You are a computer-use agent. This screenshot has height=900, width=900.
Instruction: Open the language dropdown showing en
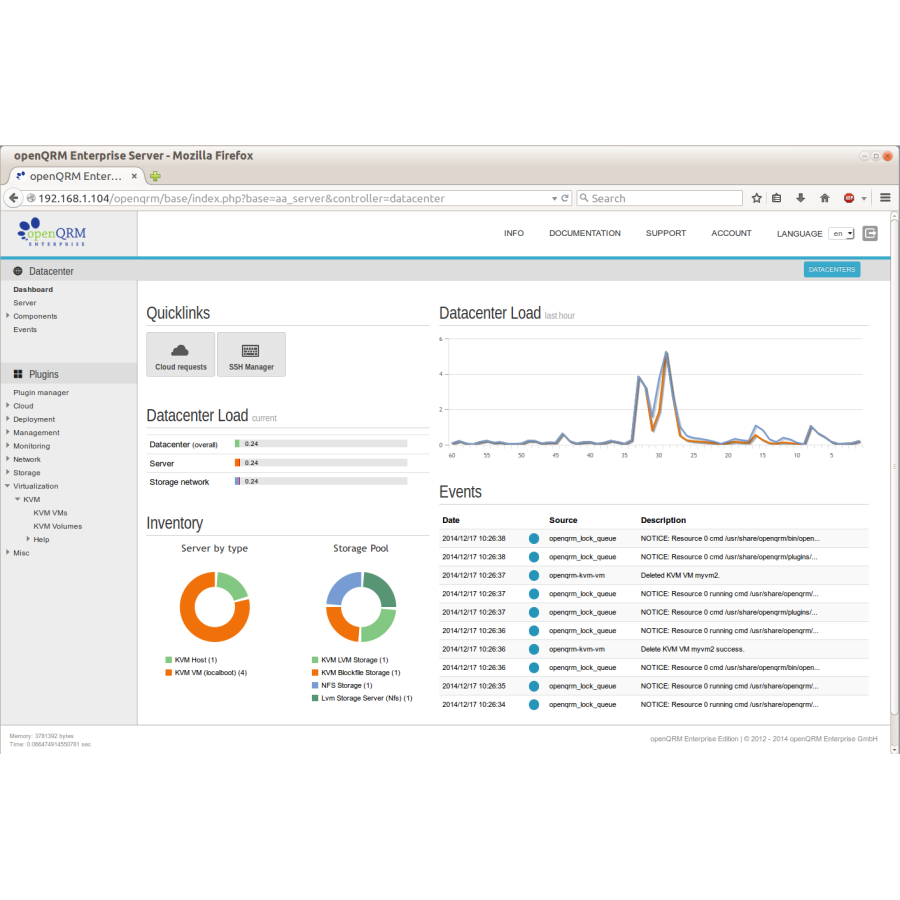coord(841,234)
